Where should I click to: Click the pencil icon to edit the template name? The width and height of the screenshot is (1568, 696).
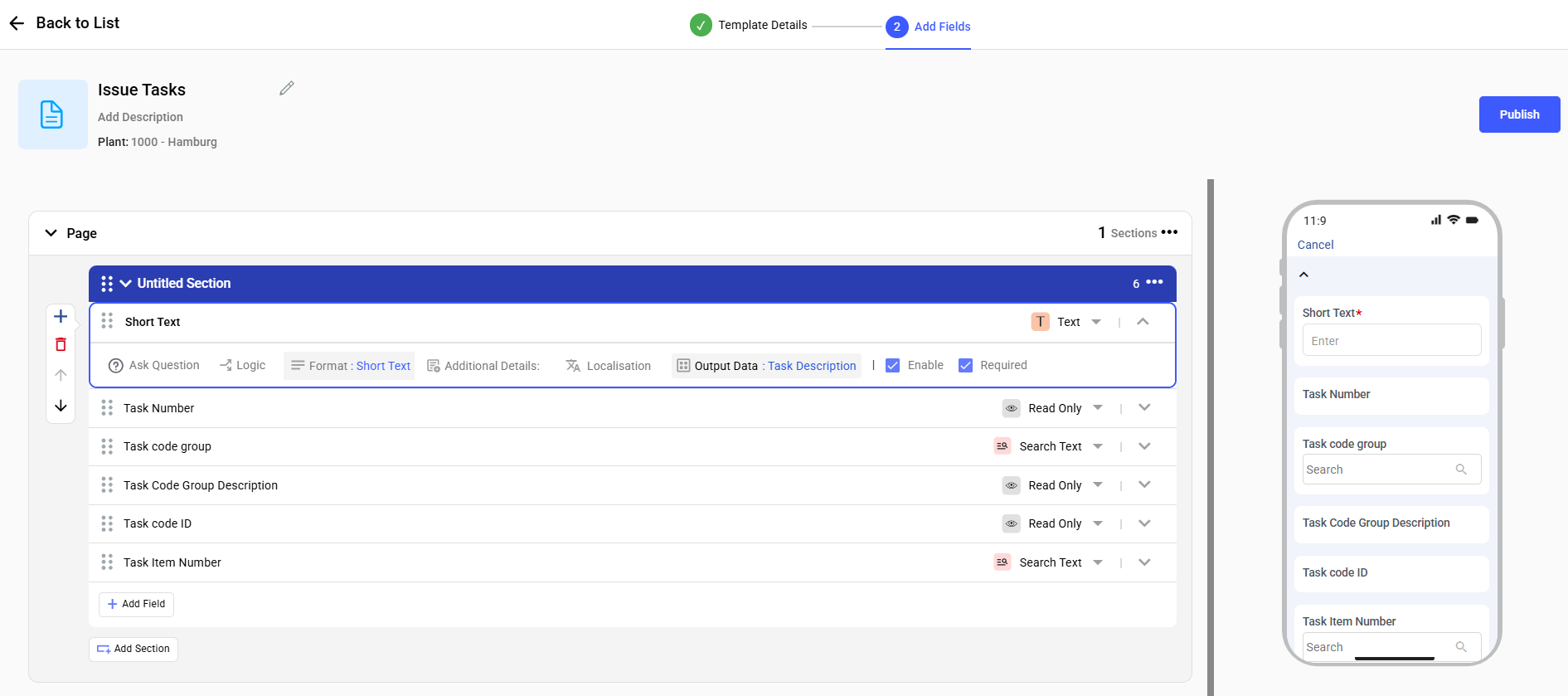pyautogui.click(x=287, y=88)
